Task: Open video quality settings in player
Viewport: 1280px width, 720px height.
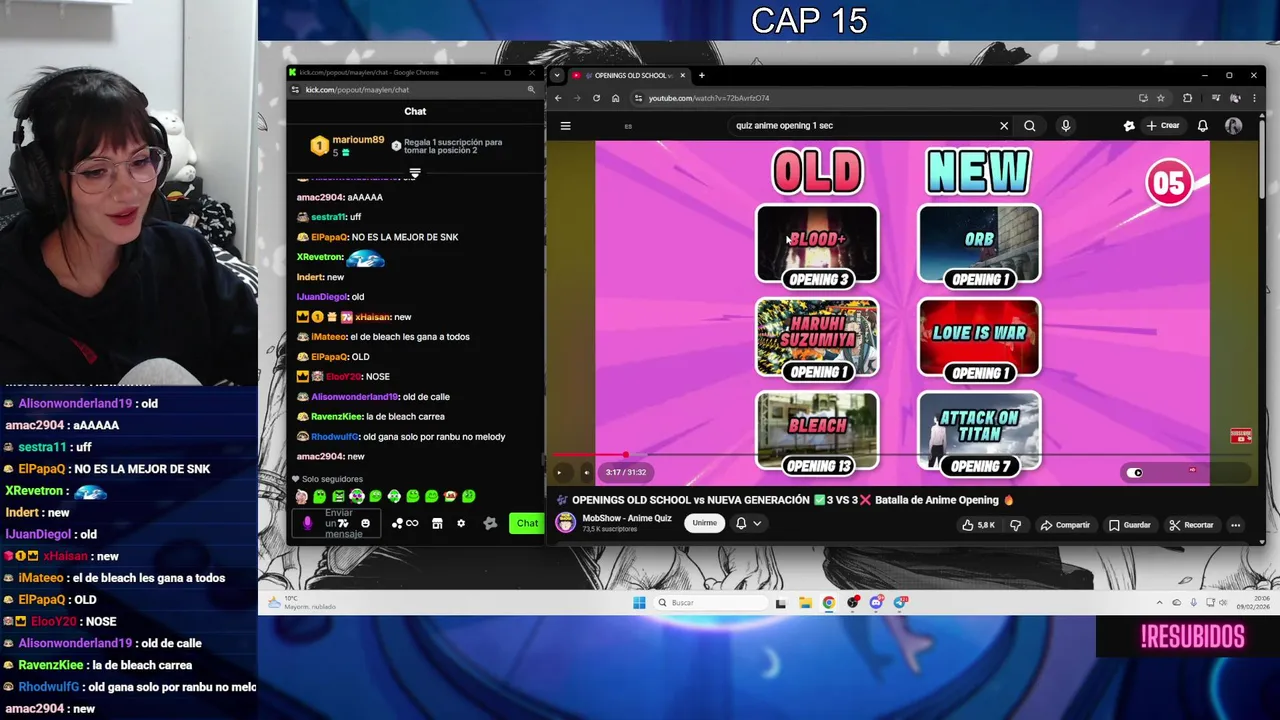Action: 1192,470
